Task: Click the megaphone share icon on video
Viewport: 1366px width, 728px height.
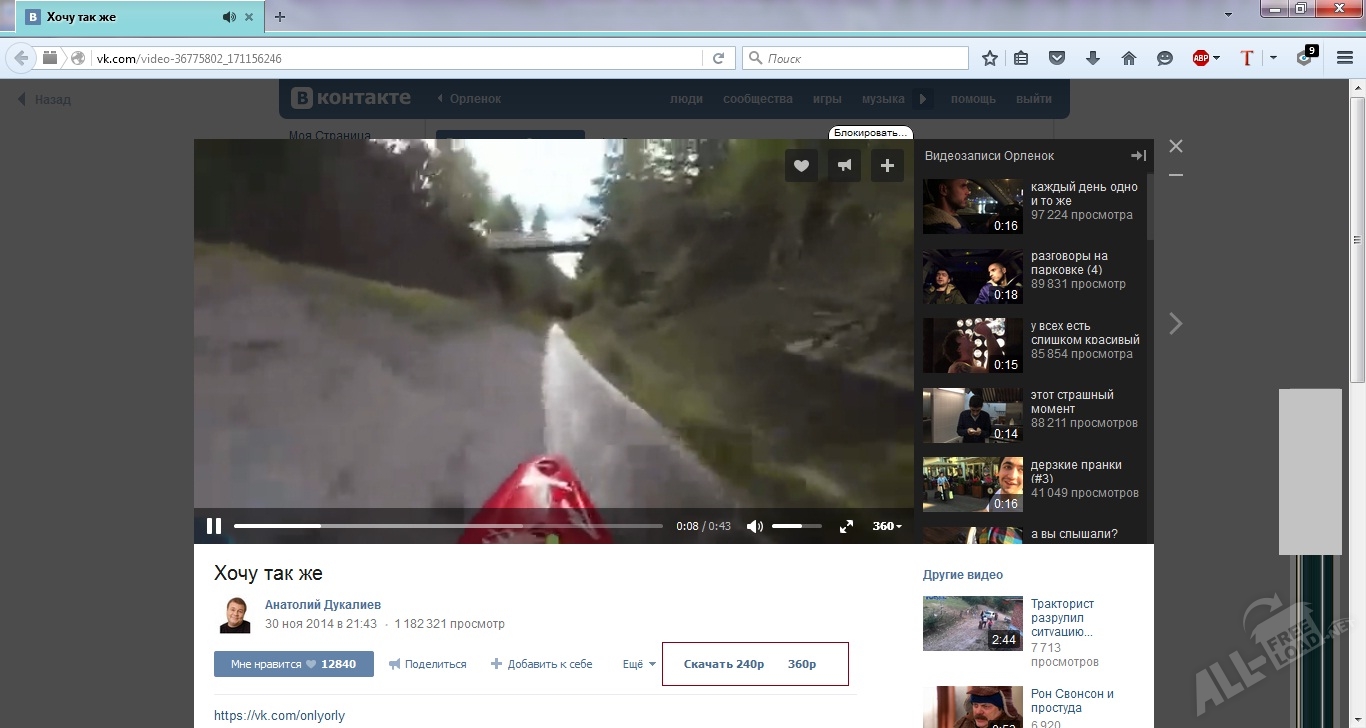Action: pyautogui.click(x=845, y=166)
